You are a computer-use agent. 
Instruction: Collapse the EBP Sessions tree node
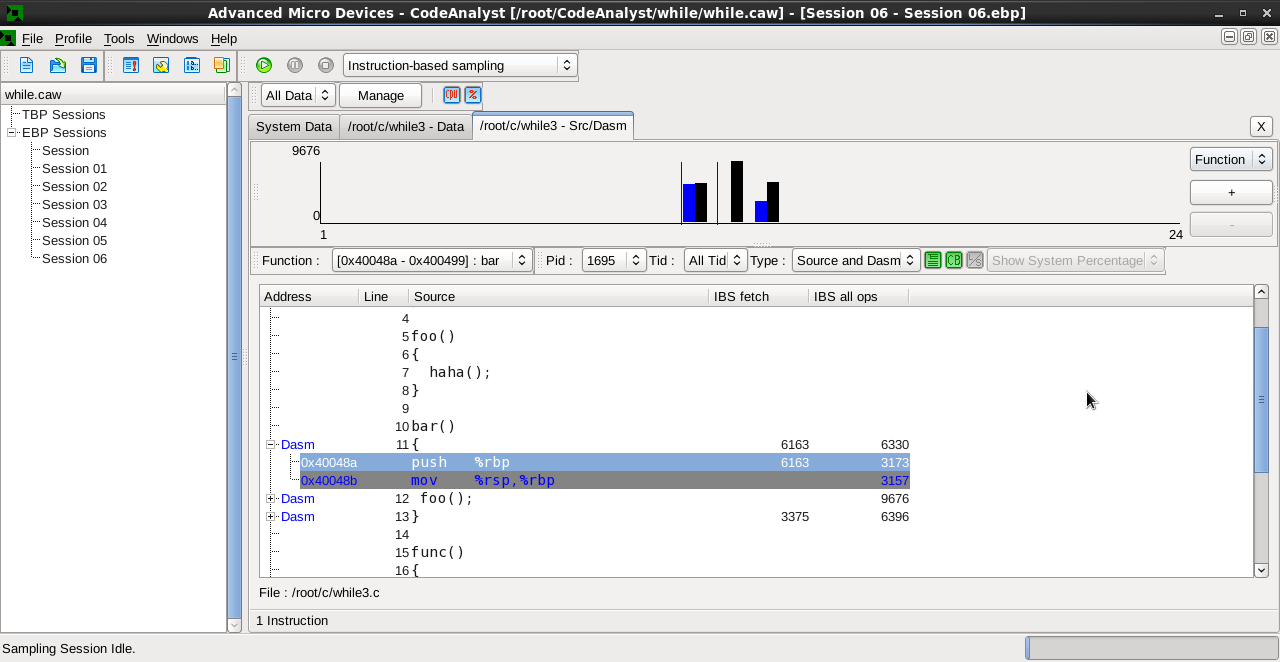click(12, 132)
